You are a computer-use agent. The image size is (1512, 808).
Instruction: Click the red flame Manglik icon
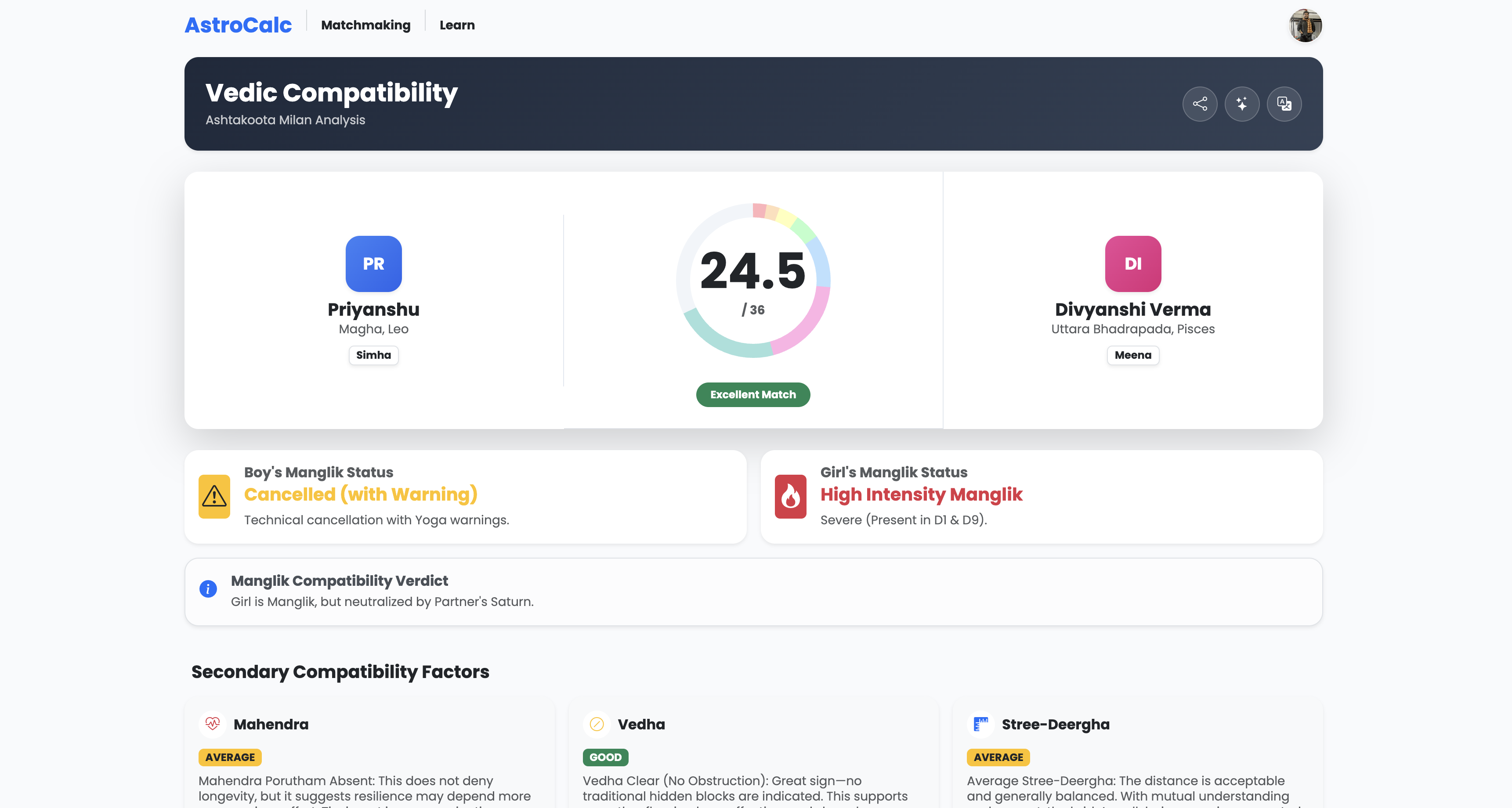790,496
